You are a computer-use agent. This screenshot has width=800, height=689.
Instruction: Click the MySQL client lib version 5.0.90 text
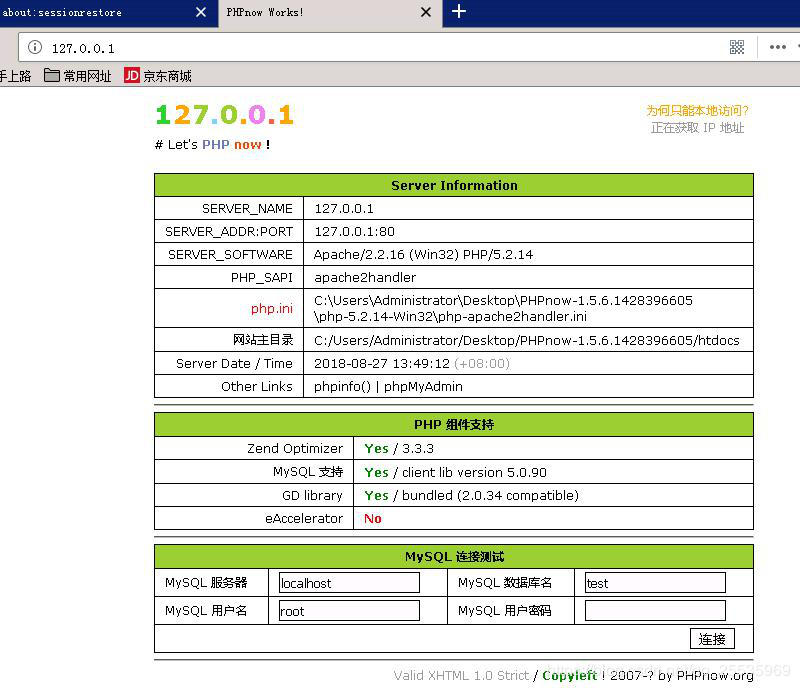pyautogui.click(x=474, y=472)
